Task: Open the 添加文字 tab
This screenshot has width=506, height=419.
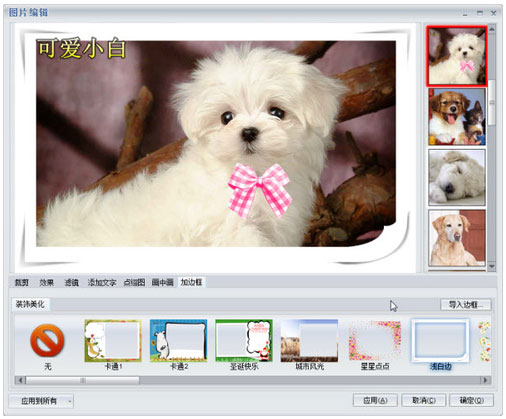Action: pyautogui.click(x=102, y=283)
